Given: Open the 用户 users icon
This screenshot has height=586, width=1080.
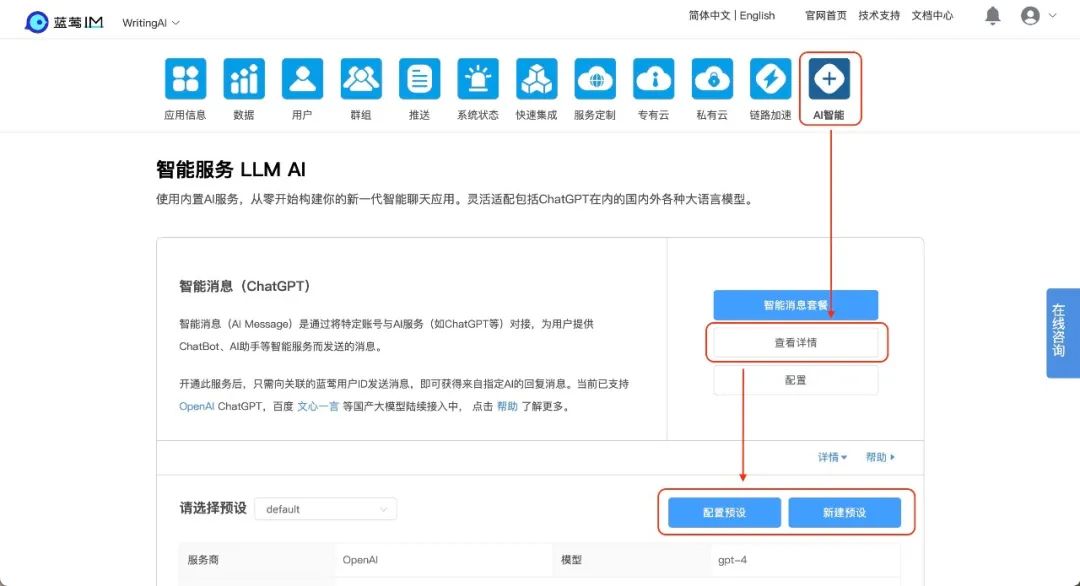Looking at the screenshot, I should [x=302, y=79].
